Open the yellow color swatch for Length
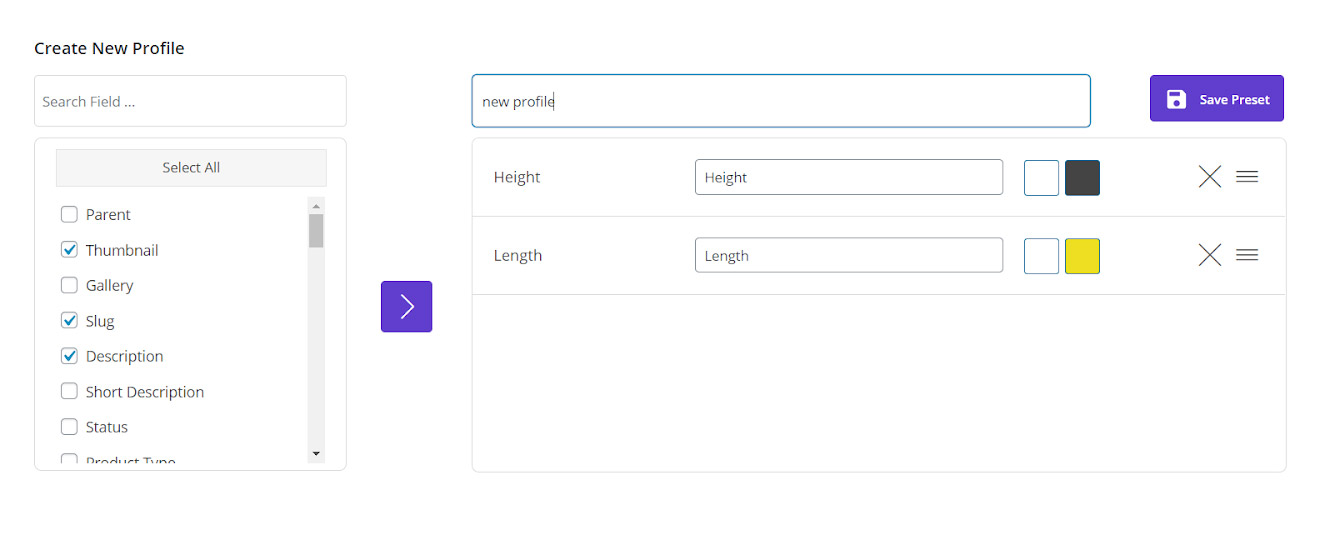 point(1082,256)
